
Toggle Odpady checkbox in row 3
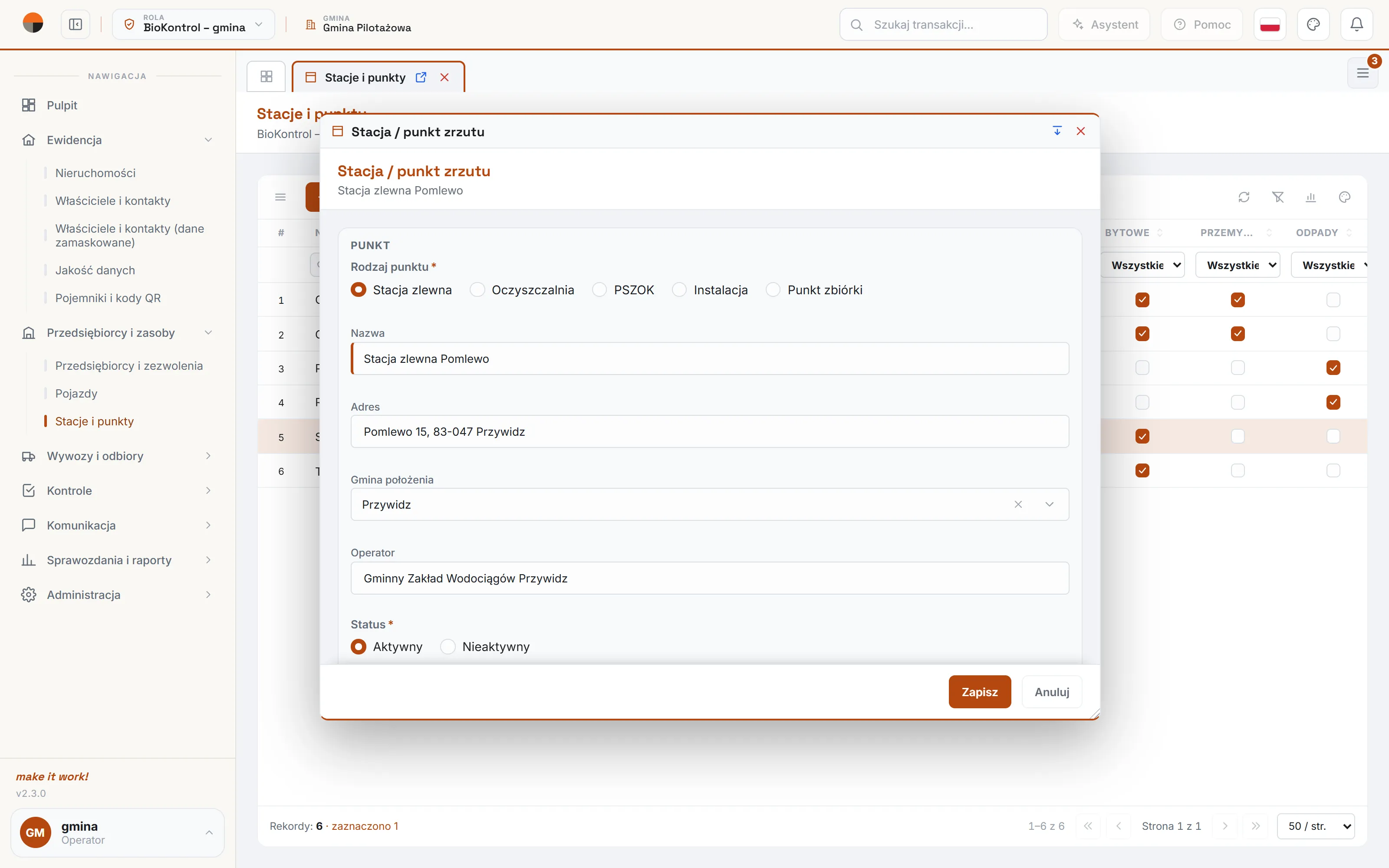click(x=1333, y=368)
